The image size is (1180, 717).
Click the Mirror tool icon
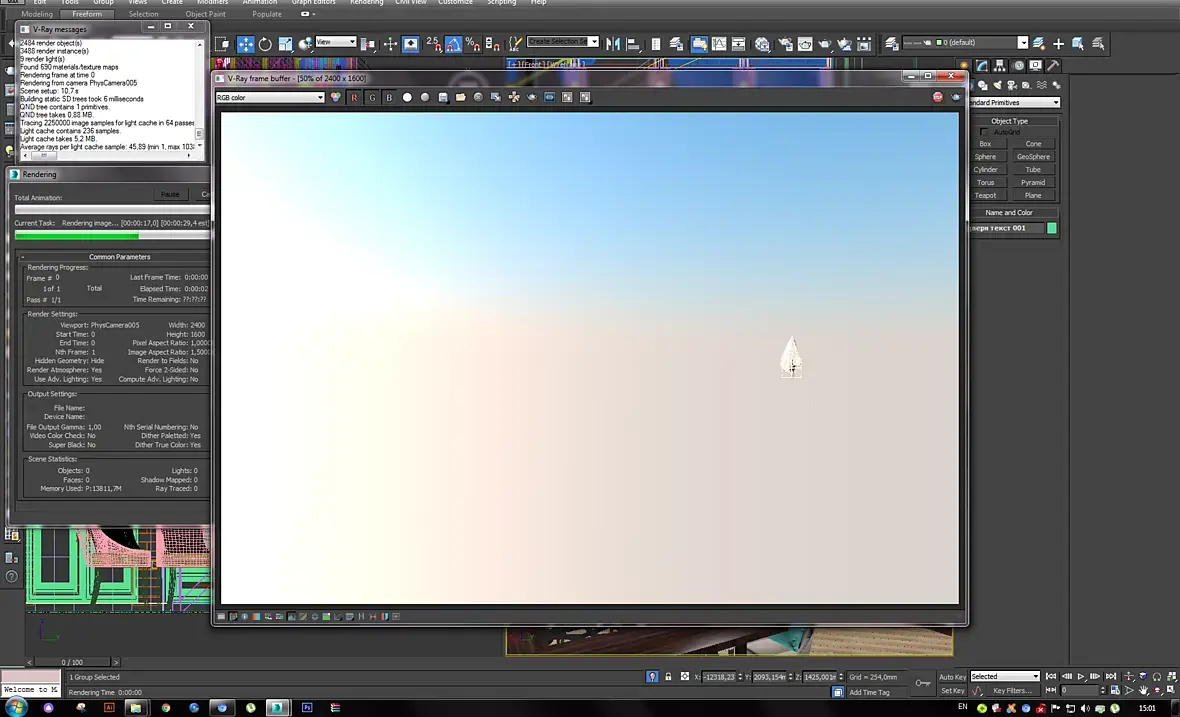tap(613, 44)
